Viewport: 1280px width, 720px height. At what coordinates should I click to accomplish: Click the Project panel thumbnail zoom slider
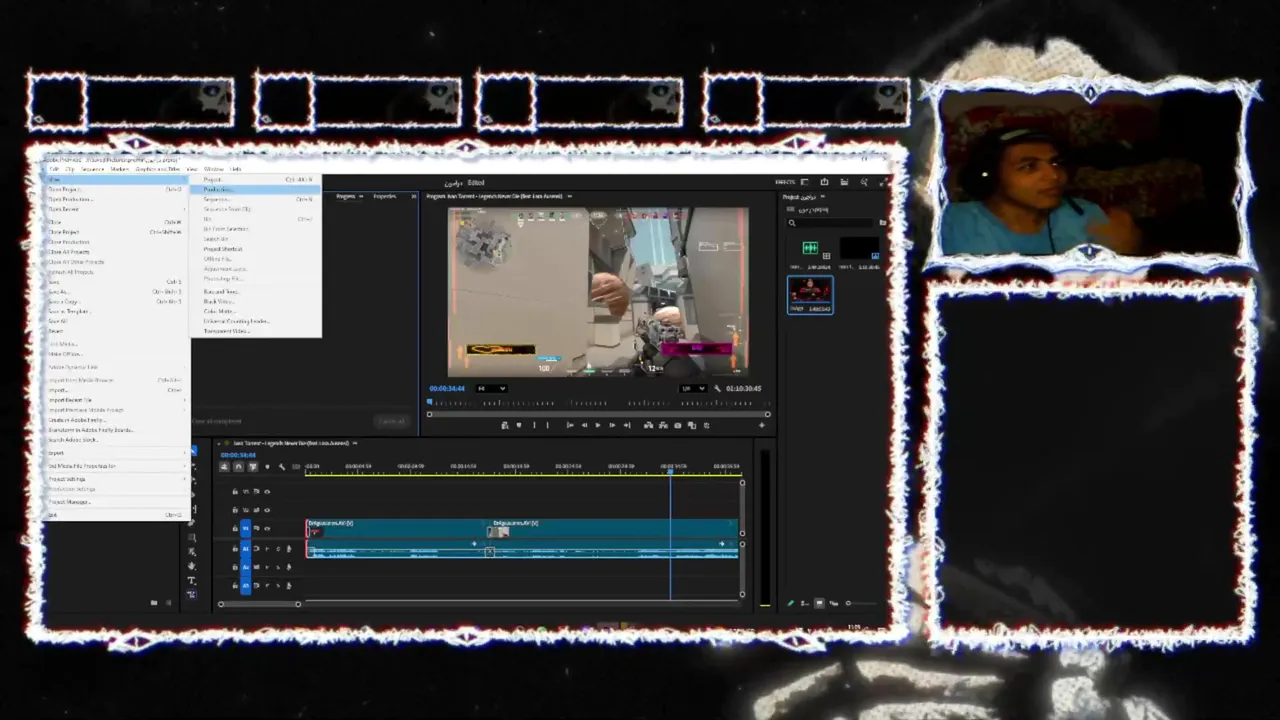point(863,603)
